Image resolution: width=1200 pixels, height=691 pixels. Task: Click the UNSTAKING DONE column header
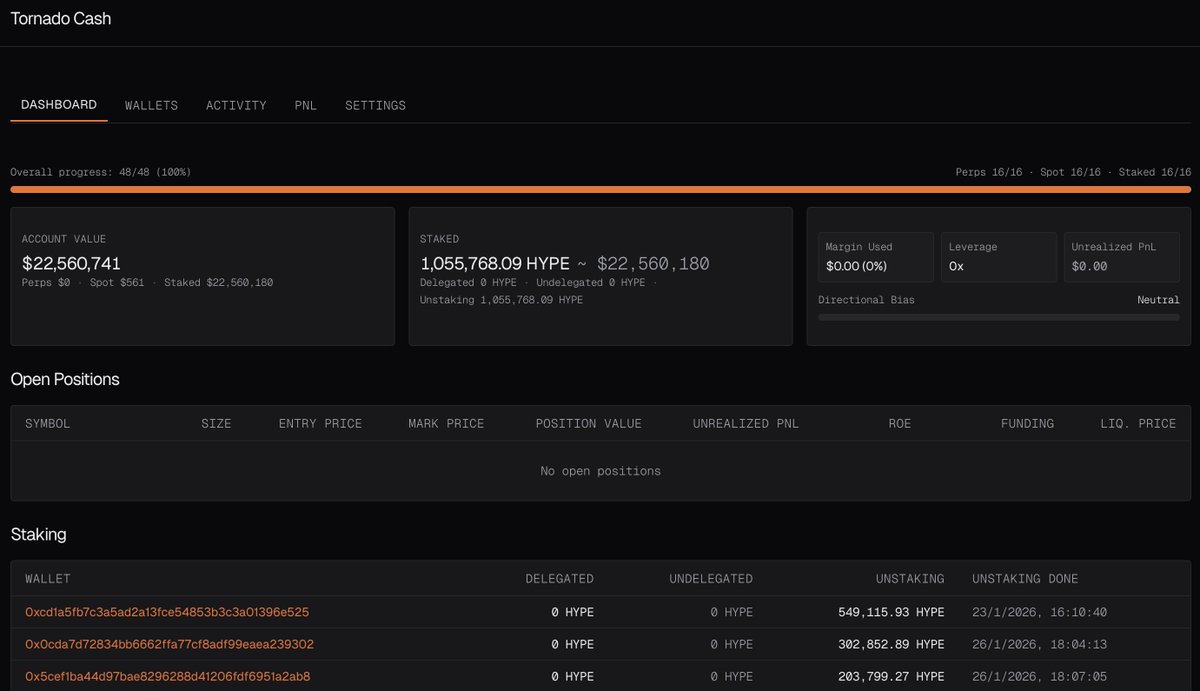point(1025,579)
